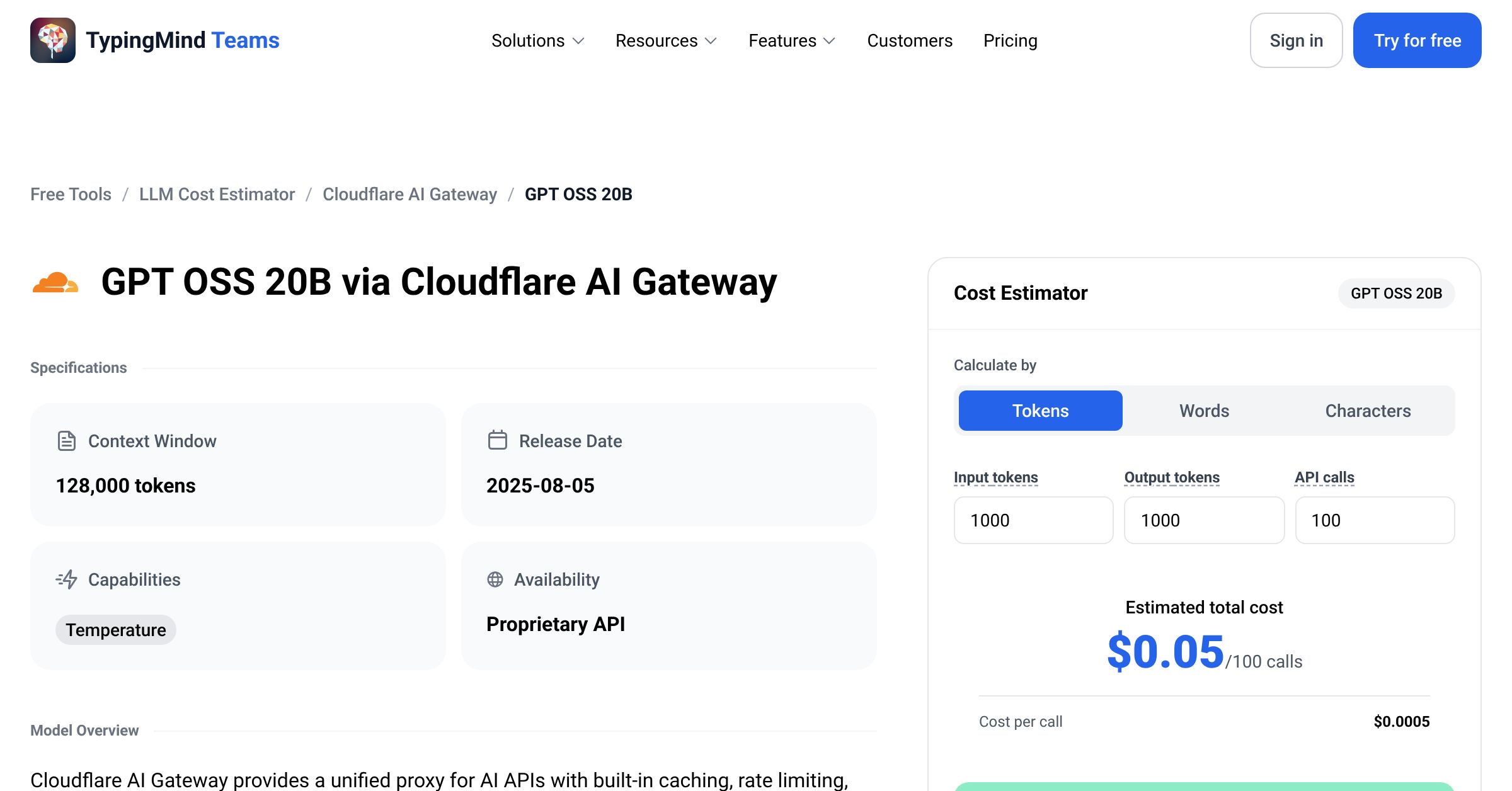Expand the Resources menu

point(667,40)
